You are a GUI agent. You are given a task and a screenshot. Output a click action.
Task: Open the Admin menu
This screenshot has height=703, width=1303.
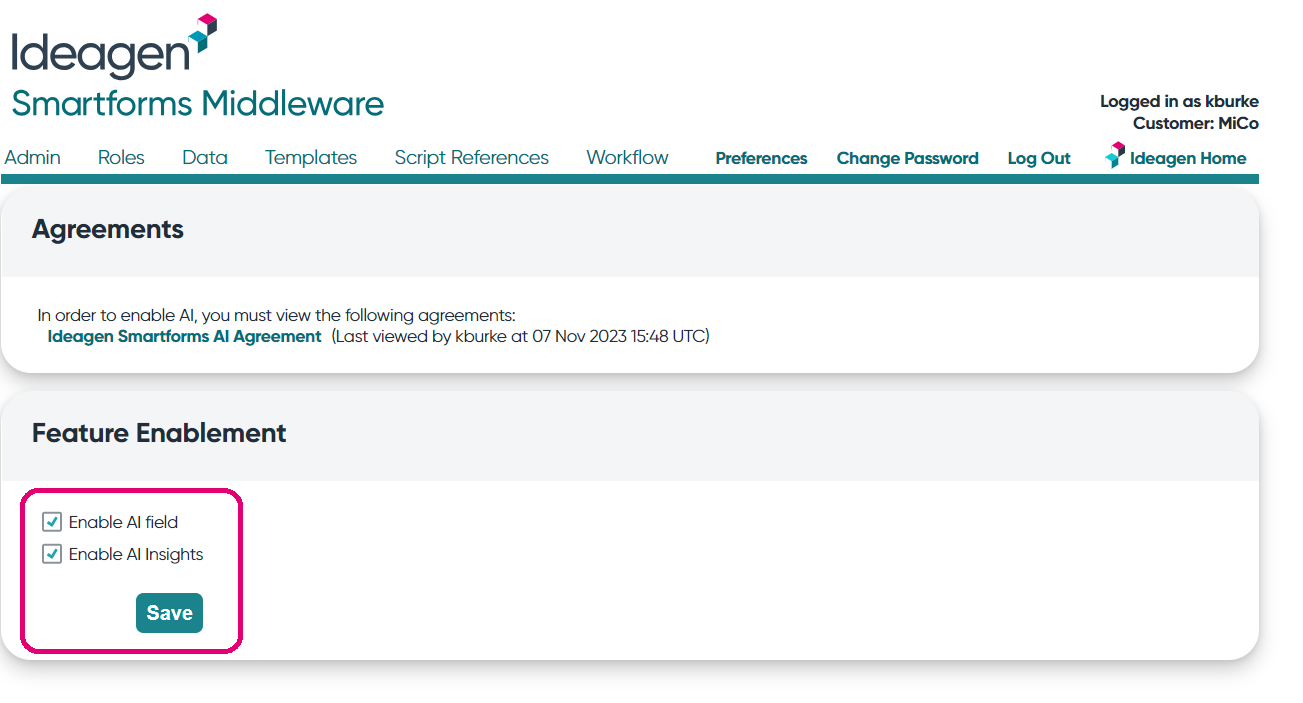tap(32, 157)
